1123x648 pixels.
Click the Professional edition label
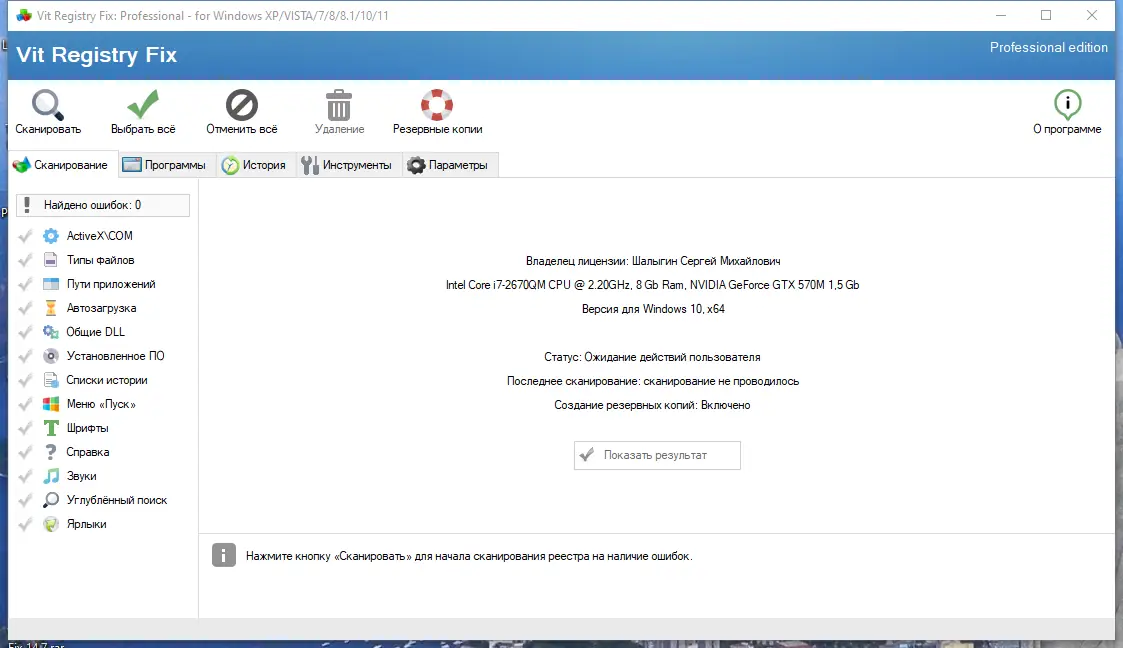point(1049,47)
